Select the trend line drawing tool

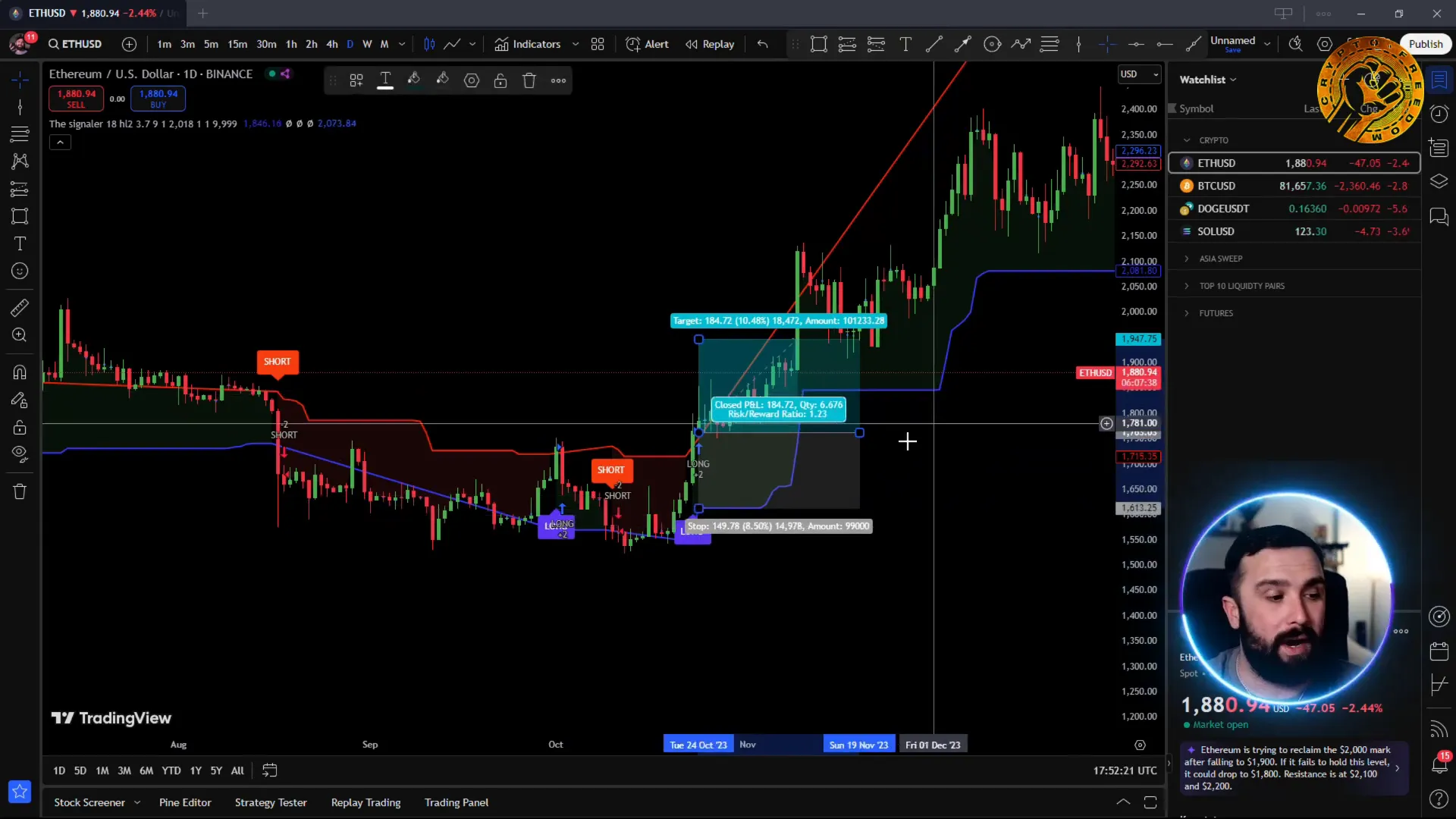(x=20, y=107)
